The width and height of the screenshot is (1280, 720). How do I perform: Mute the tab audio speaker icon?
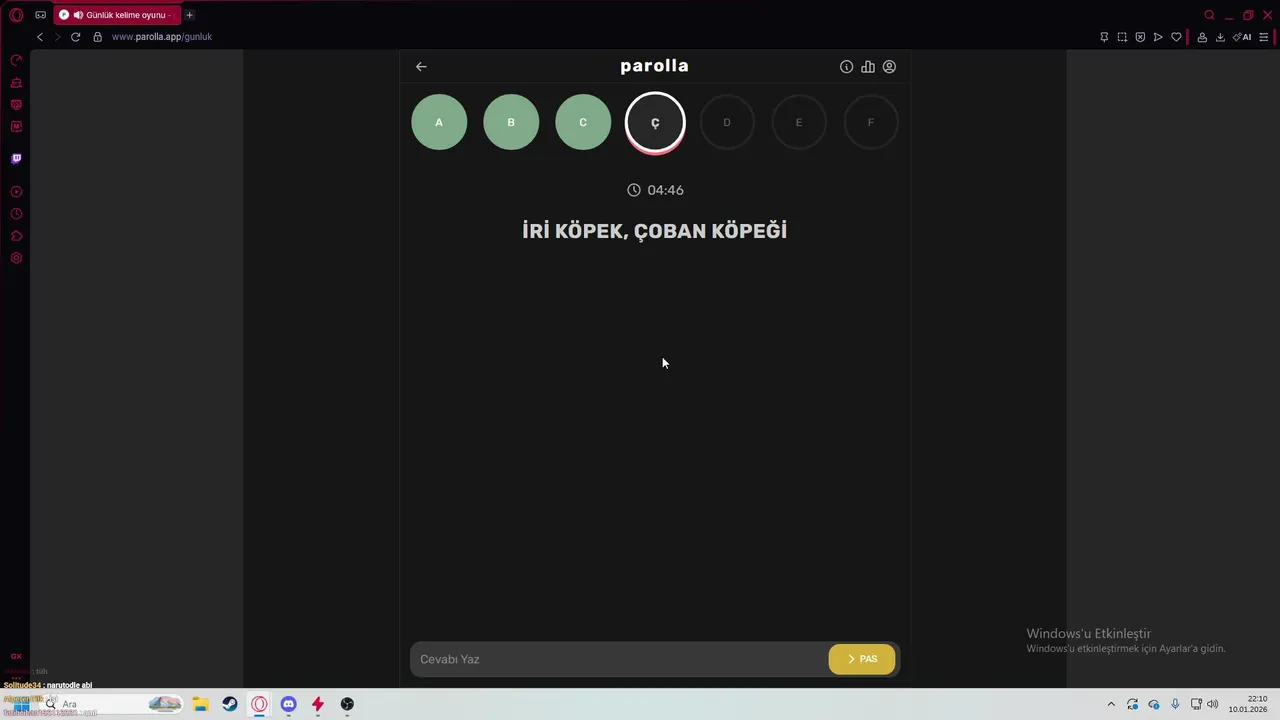pos(78,15)
